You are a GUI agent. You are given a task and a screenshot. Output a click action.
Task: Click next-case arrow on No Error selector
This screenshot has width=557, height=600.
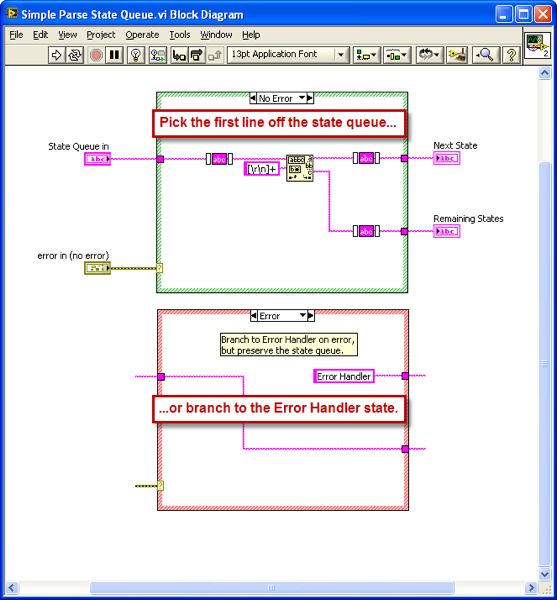[x=310, y=98]
